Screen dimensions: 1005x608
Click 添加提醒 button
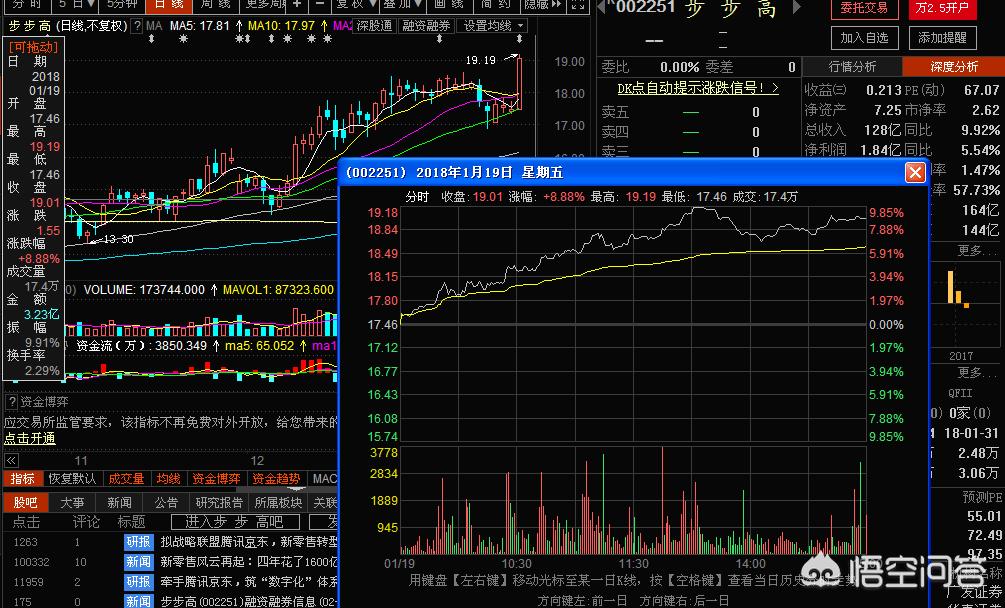[942, 38]
